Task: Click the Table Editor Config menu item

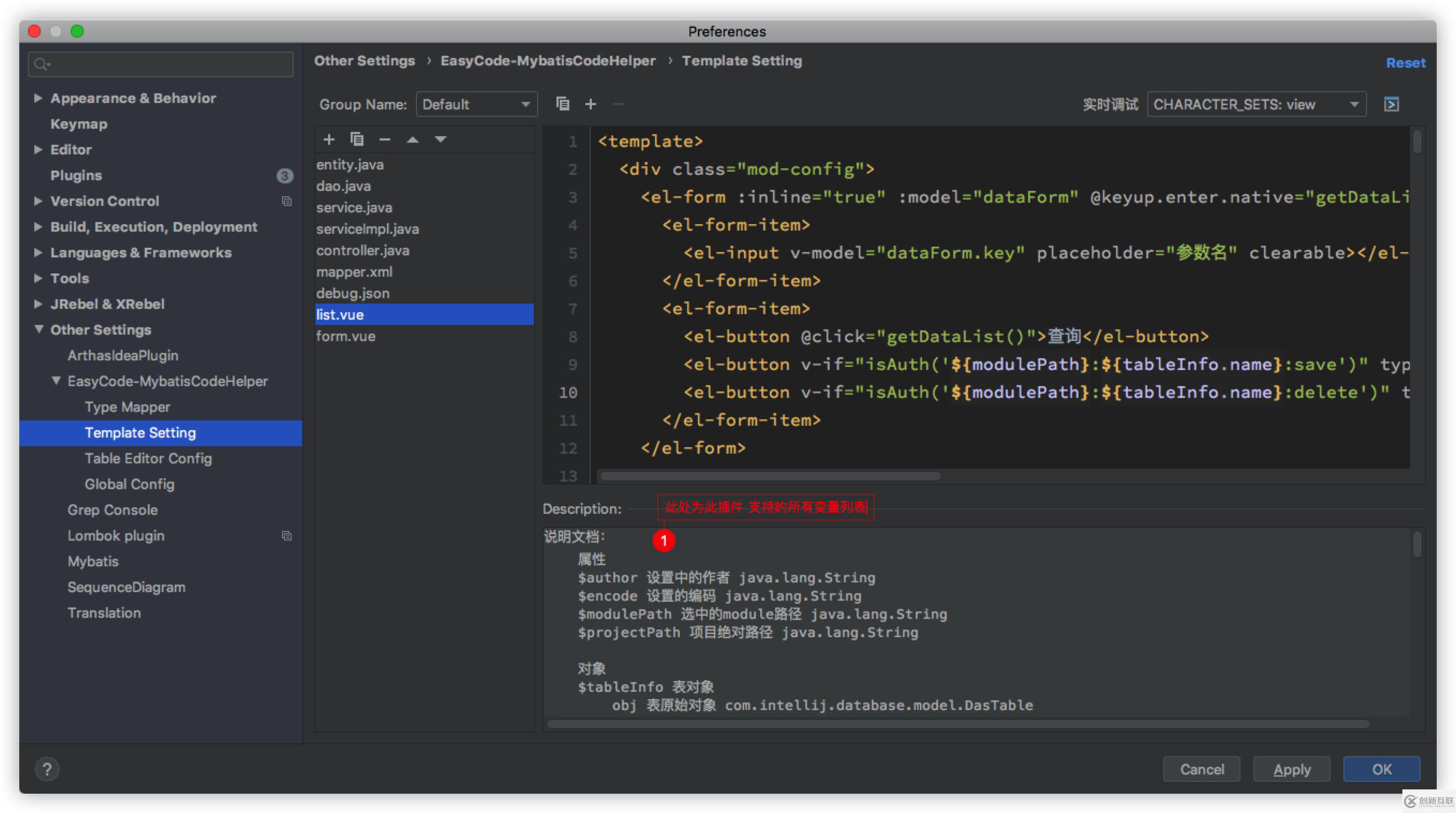Action: tap(148, 459)
